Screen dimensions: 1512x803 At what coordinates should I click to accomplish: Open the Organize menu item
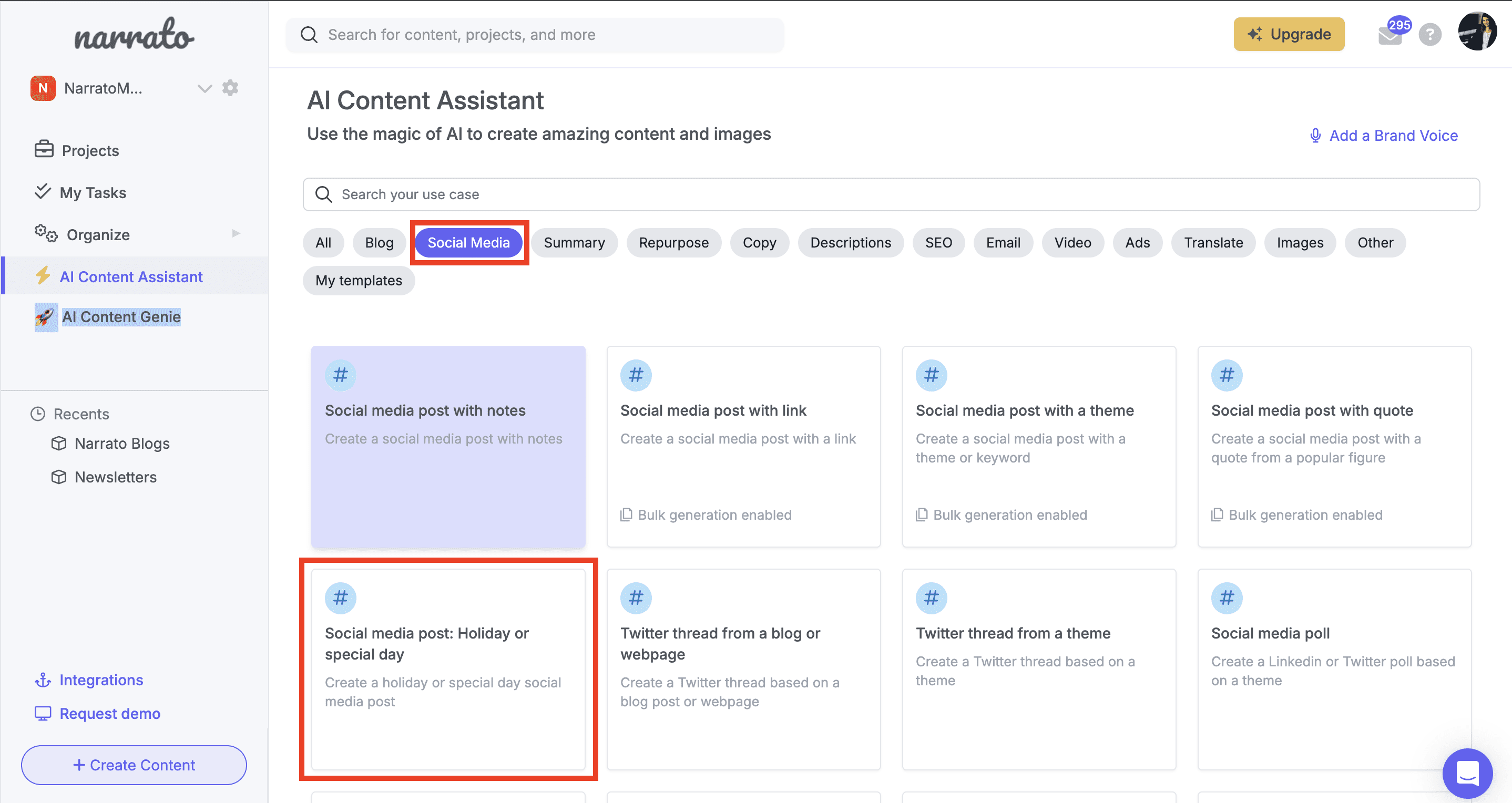point(98,234)
